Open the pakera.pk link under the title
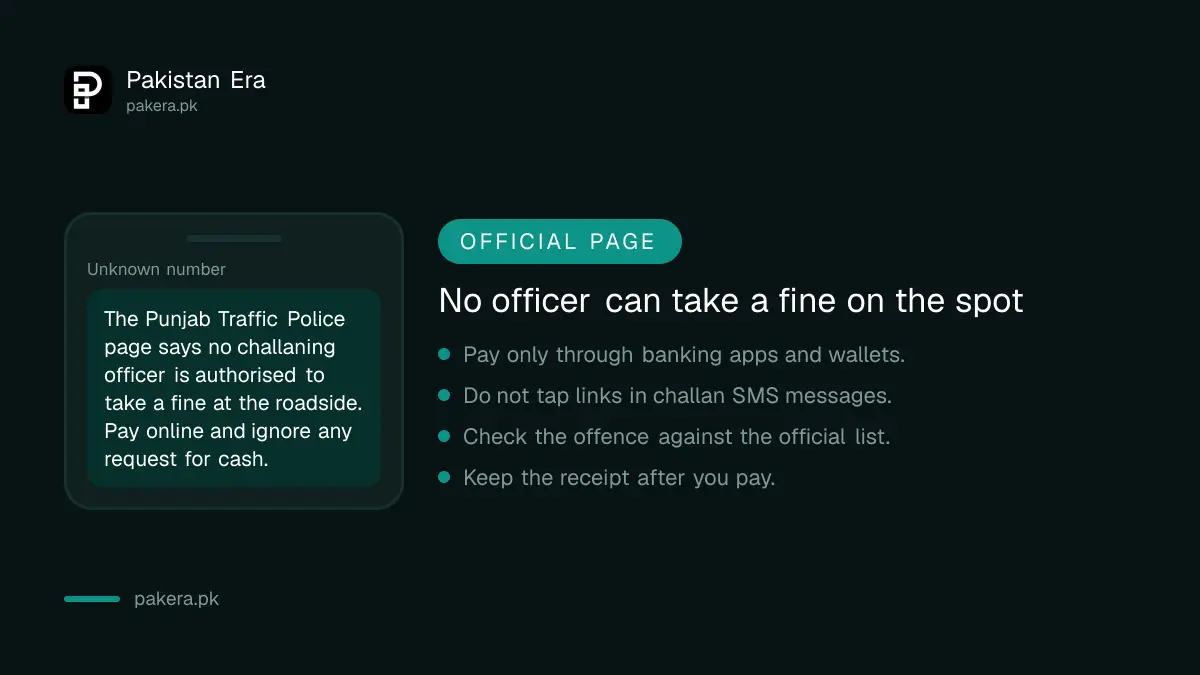The image size is (1200, 675). (162, 105)
